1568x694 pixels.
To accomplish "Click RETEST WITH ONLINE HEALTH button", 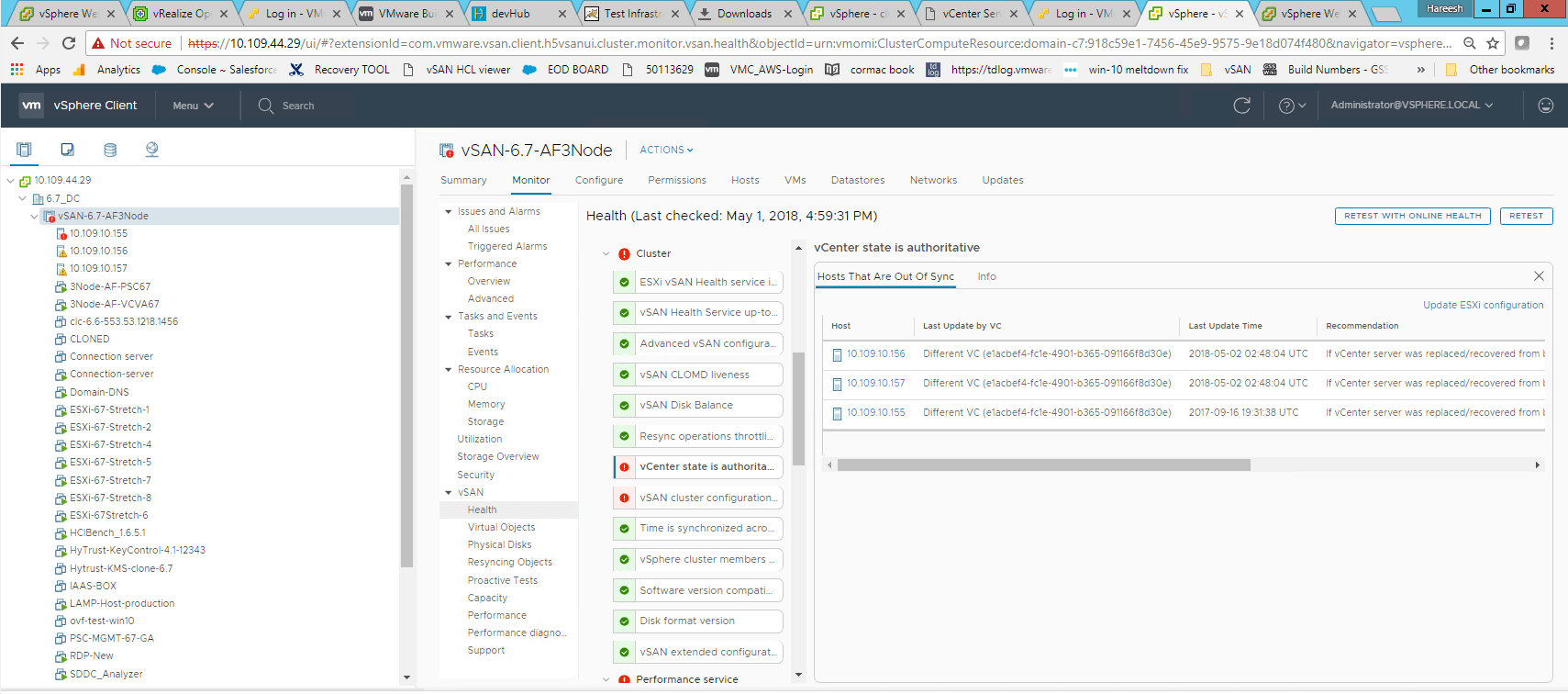I will pos(1412,216).
